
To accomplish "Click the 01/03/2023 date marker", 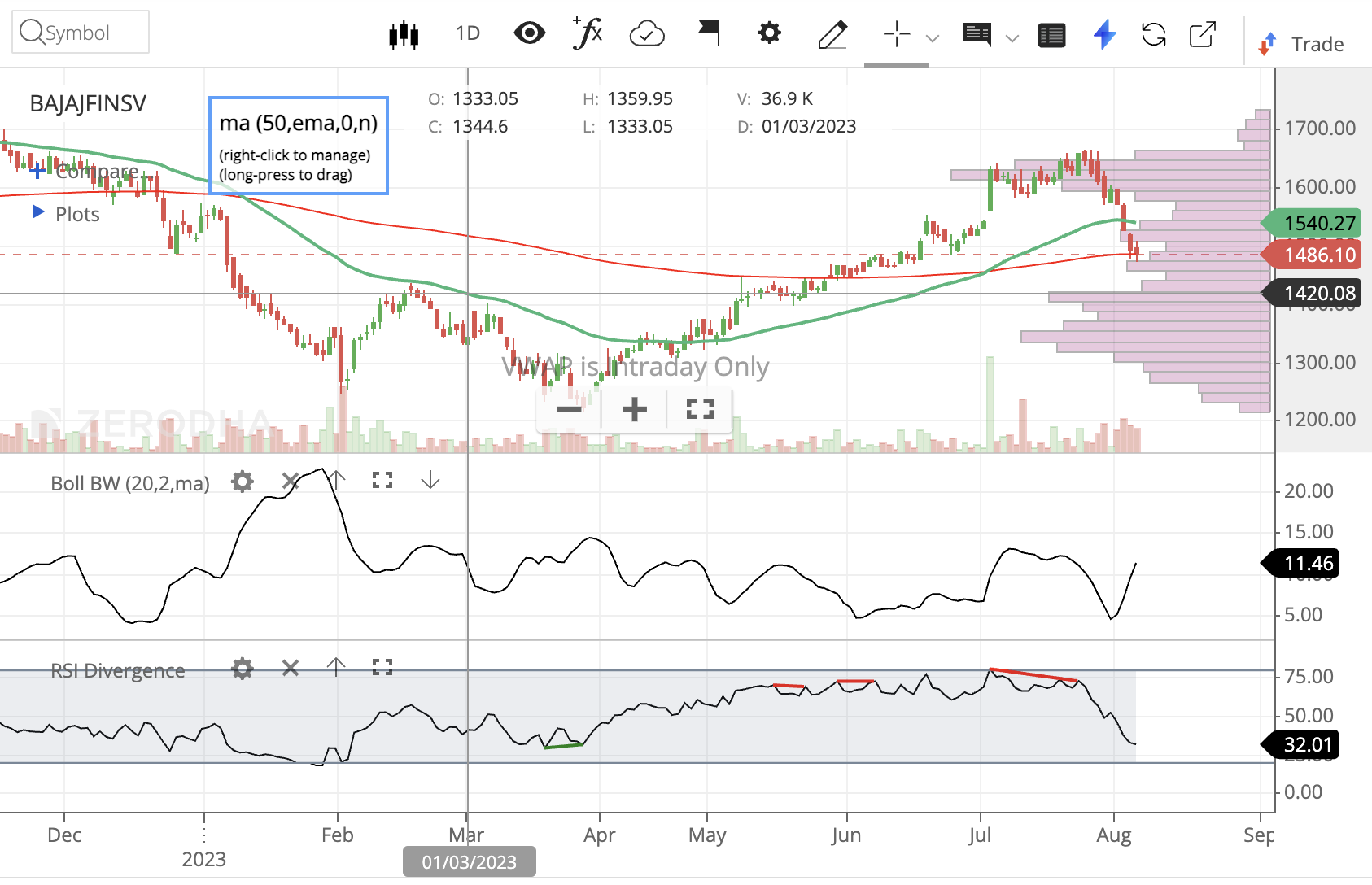I will pos(470,861).
